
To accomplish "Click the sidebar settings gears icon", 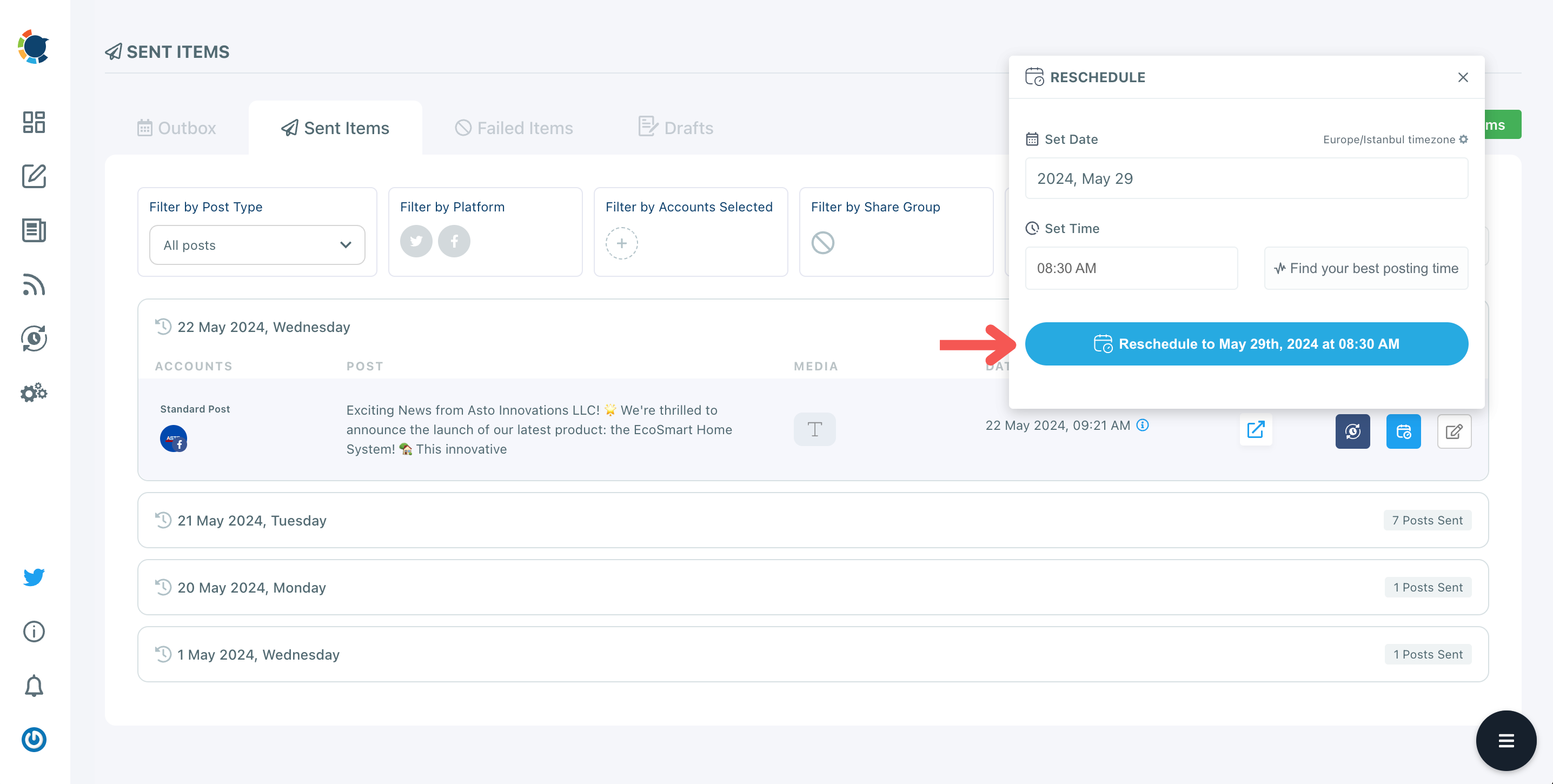I will (34, 393).
